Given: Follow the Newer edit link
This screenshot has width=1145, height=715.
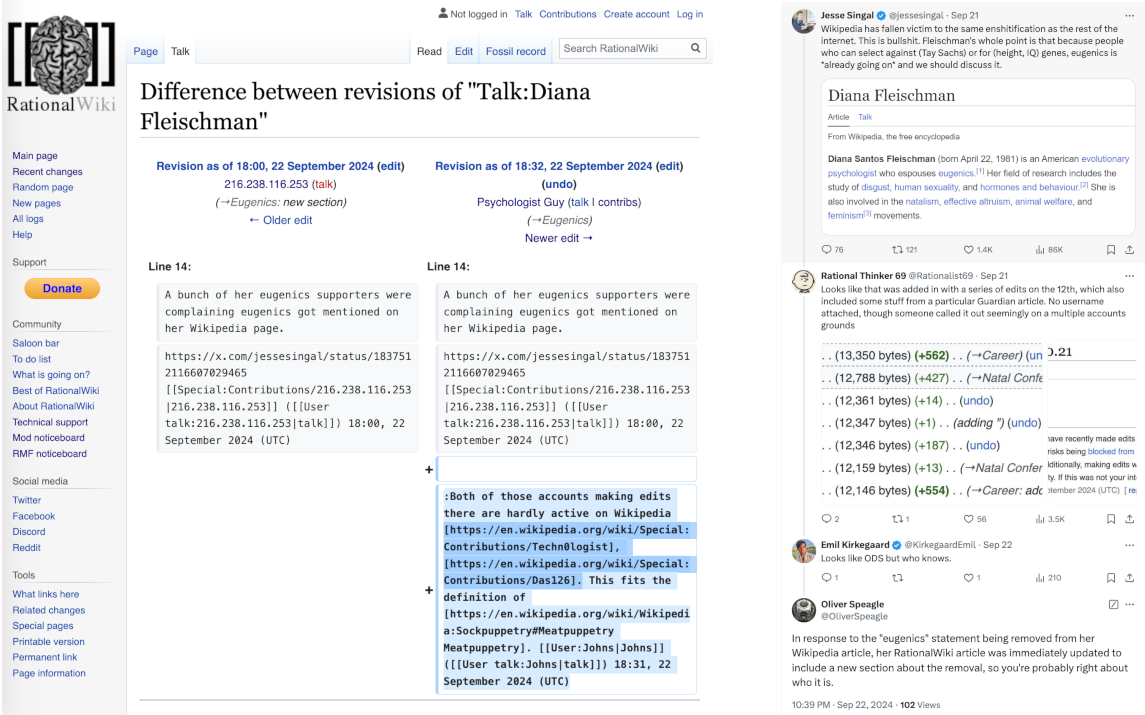Looking at the screenshot, I should click(559, 238).
